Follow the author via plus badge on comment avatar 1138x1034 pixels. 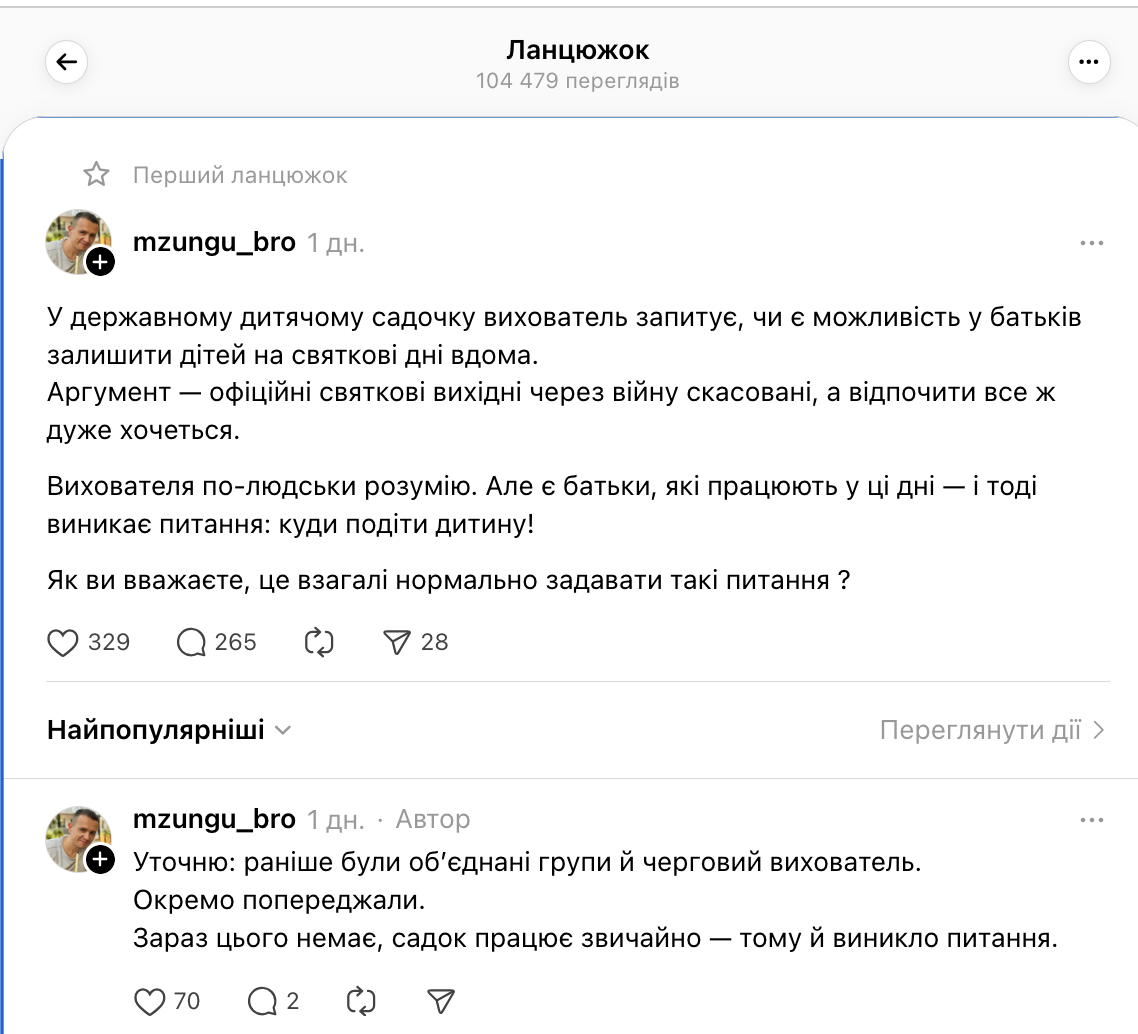tap(101, 862)
